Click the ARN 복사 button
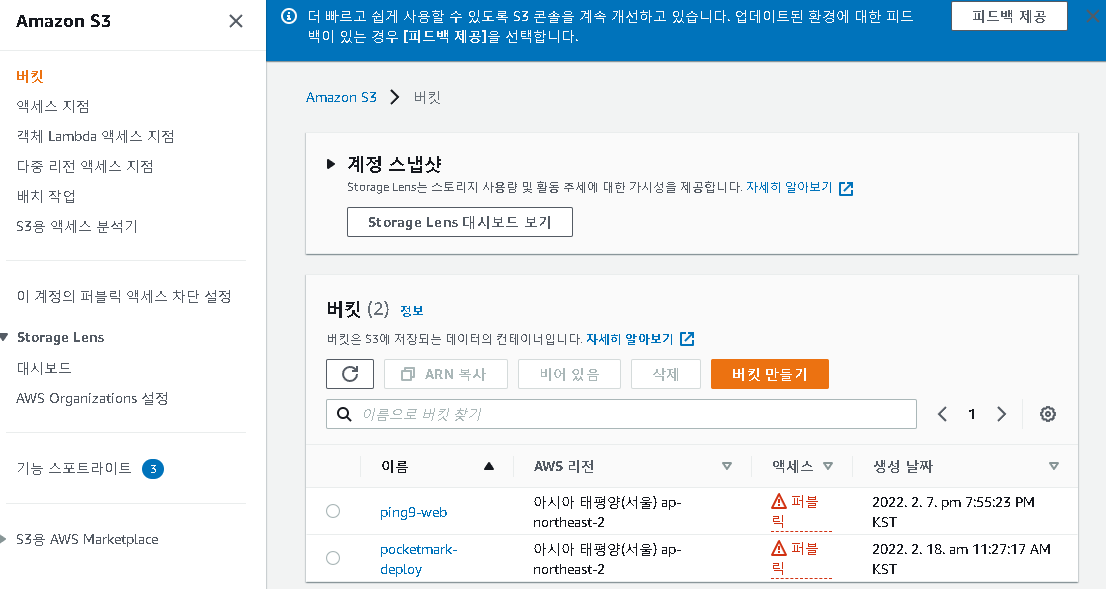1106x589 pixels. click(446, 374)
